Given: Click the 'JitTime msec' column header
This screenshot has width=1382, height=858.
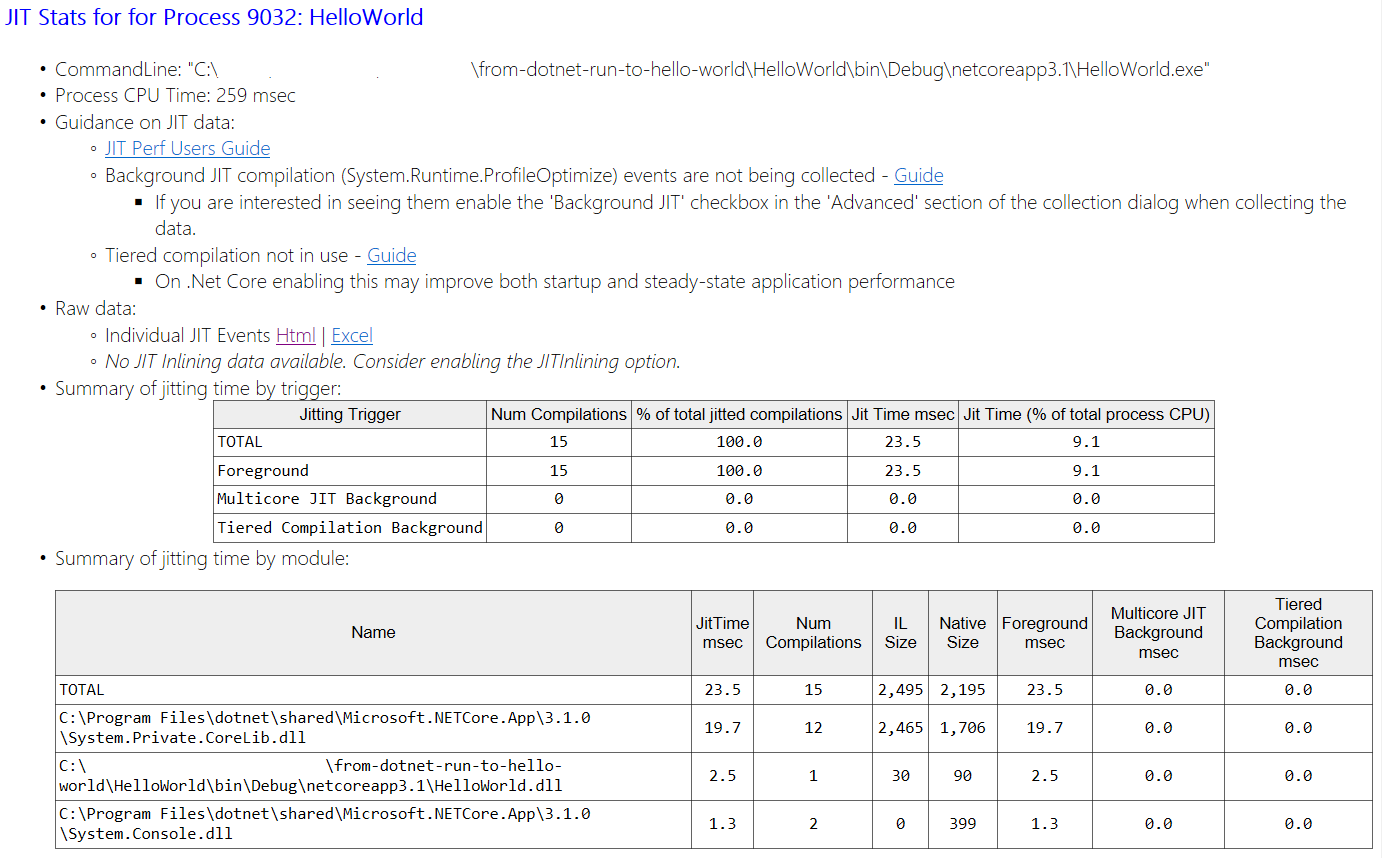Looking at the screenshot, I should (722, 632).
